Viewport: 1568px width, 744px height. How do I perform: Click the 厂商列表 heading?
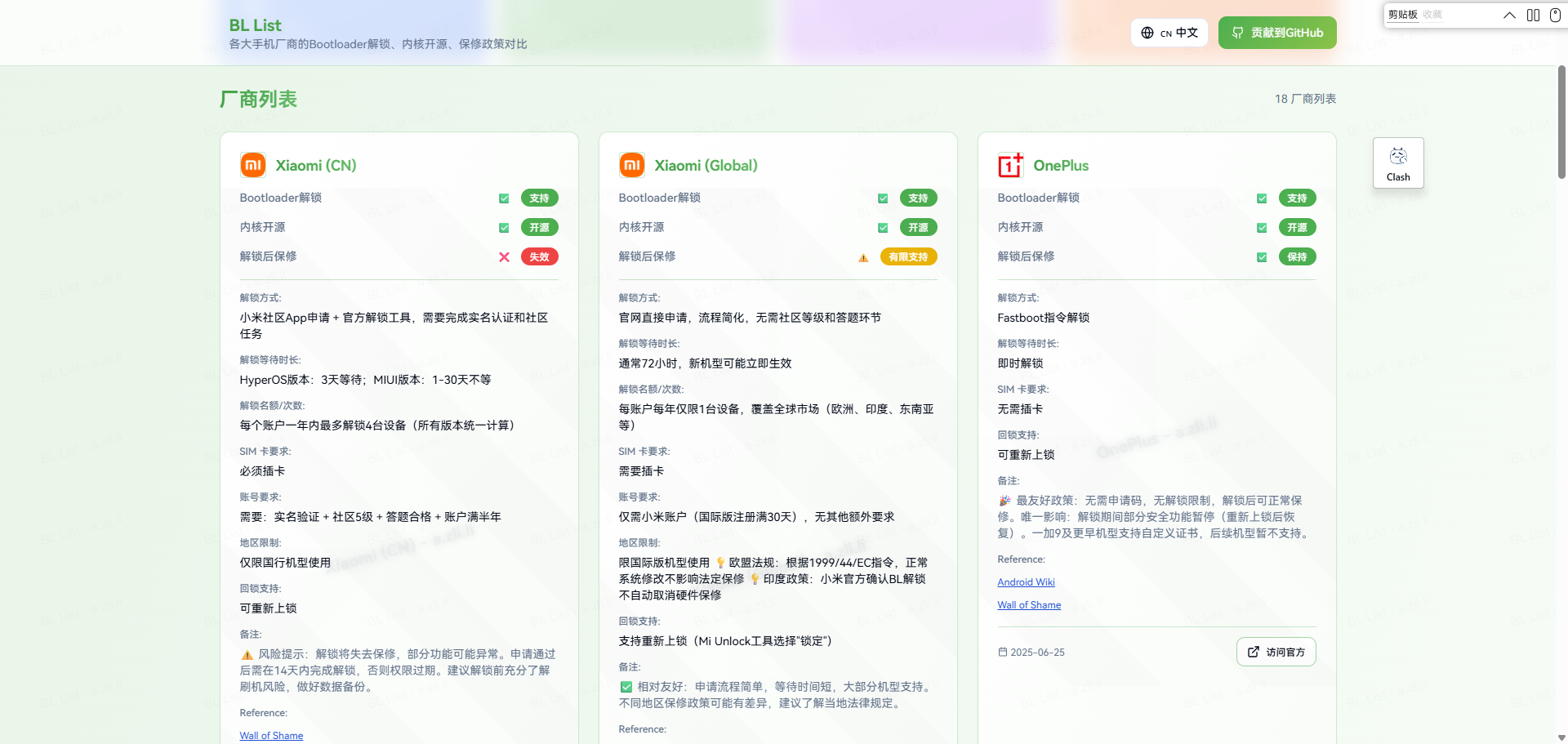click(x=258, y=99)
